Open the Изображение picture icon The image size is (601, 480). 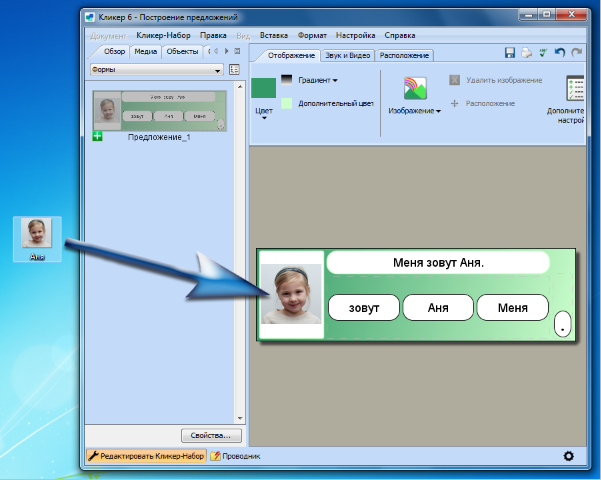pos(415,88)
